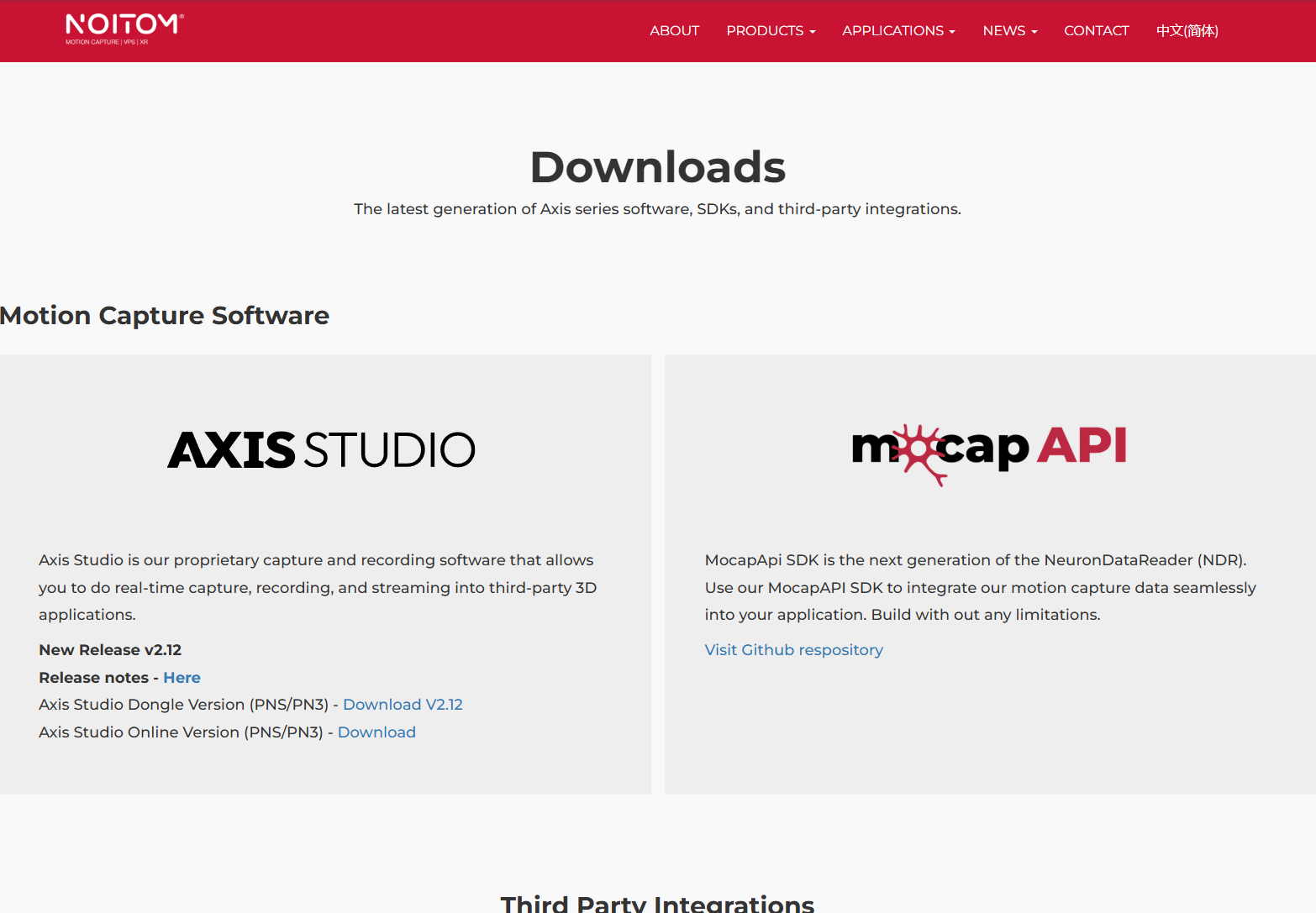Go to the Contact page
Image resolution: width=1316 pixels, height=913 pixels.
point(1096,31)
